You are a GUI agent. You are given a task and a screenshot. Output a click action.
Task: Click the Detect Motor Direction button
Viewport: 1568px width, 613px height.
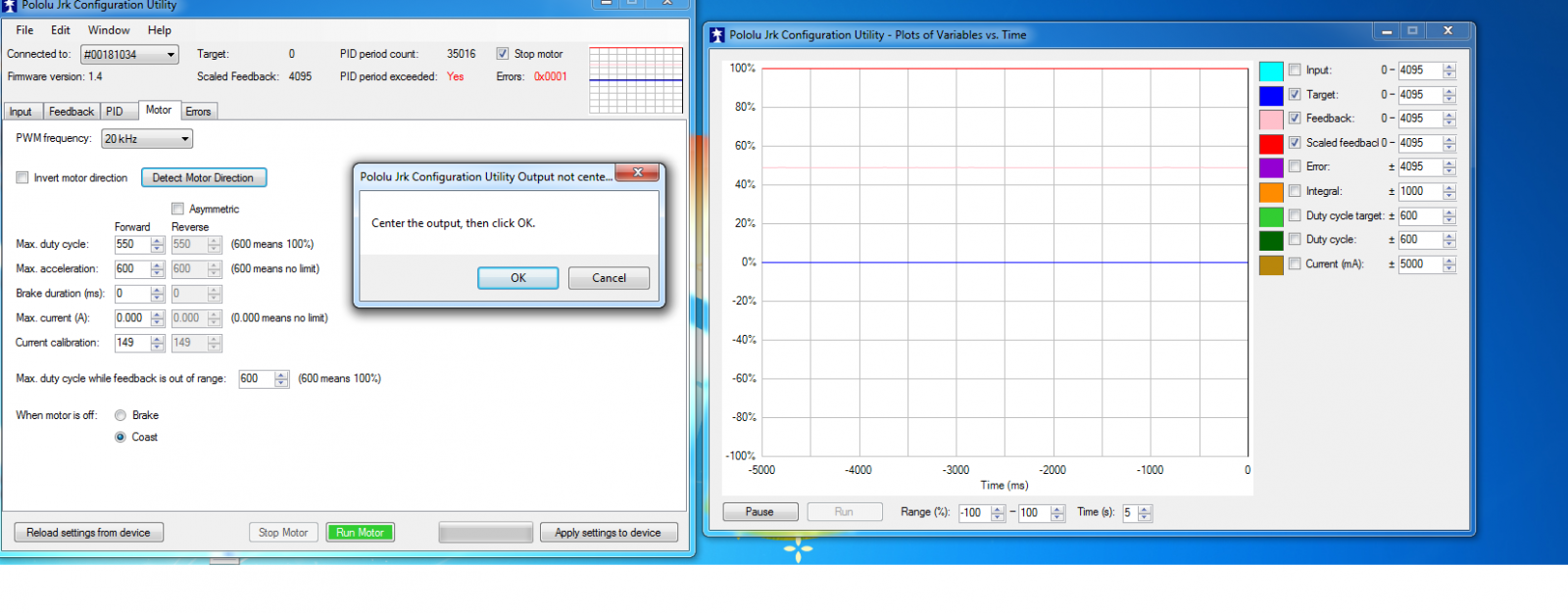click(x=203, y=178)
